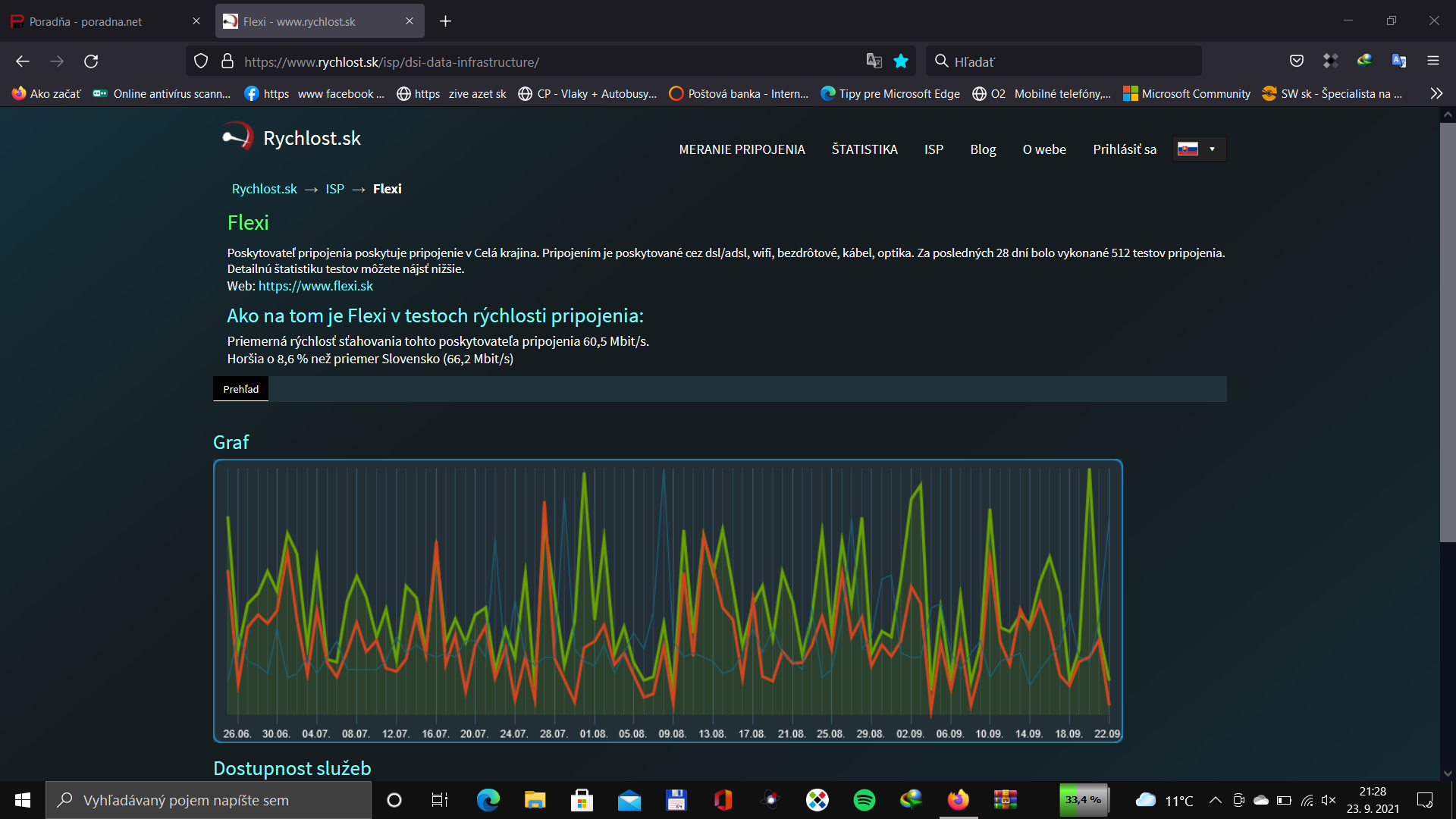Open MERANIE PRIPOJENIA menu item

742,149
